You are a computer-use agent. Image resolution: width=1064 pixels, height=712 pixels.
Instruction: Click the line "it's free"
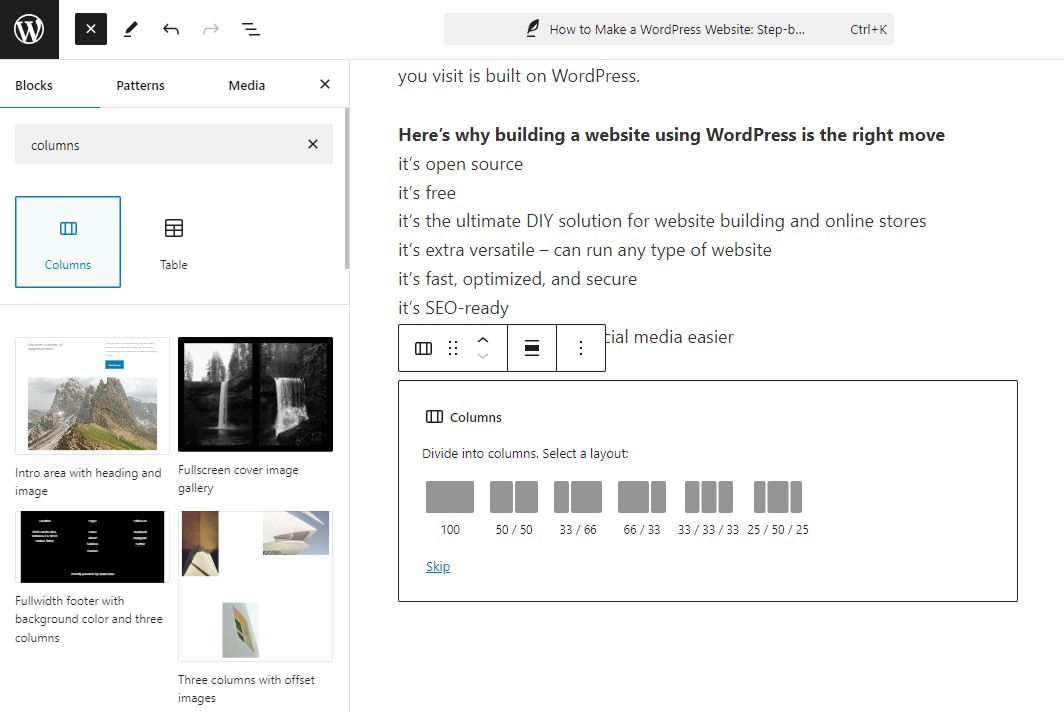pyautogui.click(x=427, y=193)
